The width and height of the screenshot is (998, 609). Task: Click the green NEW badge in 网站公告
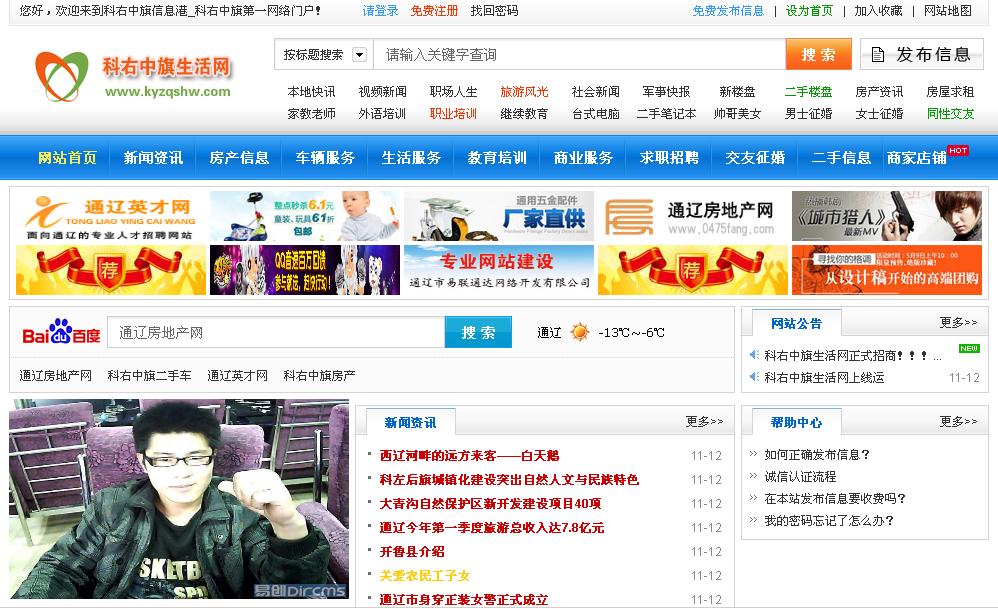click(968, 349)
